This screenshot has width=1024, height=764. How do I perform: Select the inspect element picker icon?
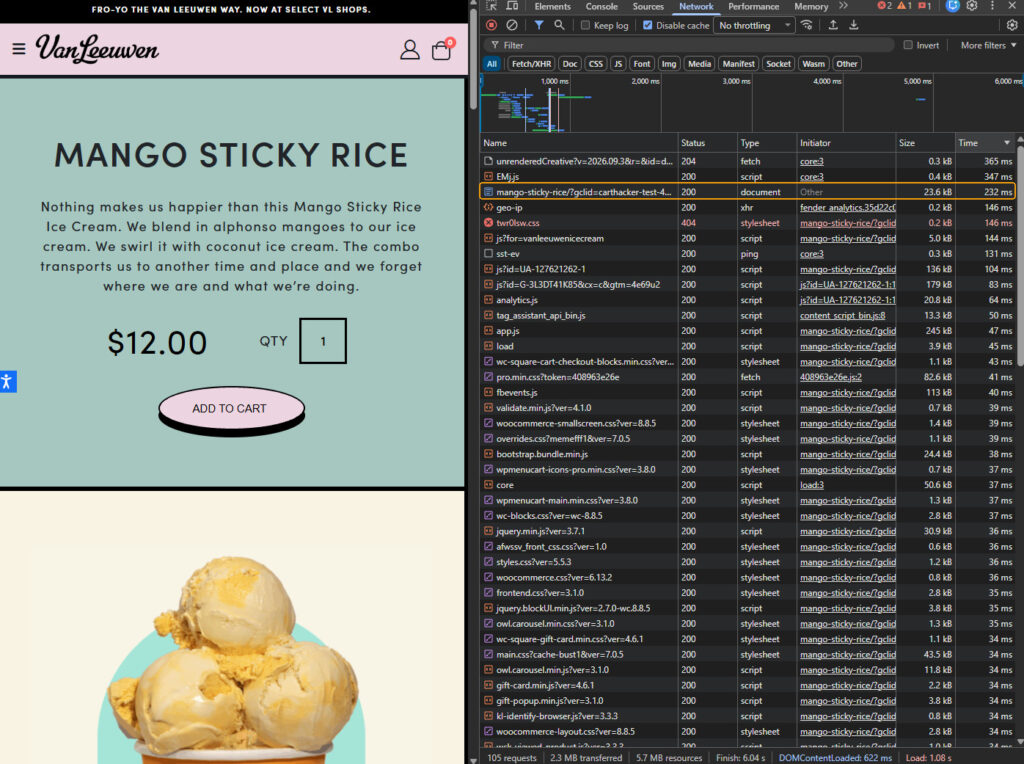click(492, 6)
